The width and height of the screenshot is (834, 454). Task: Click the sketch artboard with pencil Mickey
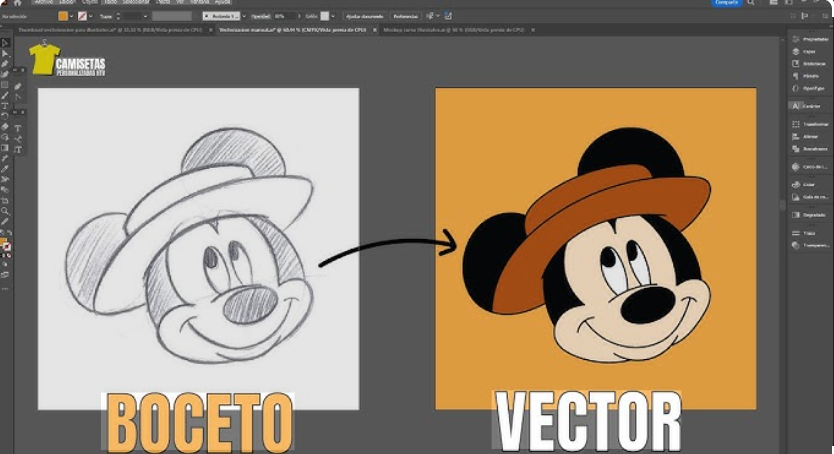pyautogui.click(x=198, y=249)
